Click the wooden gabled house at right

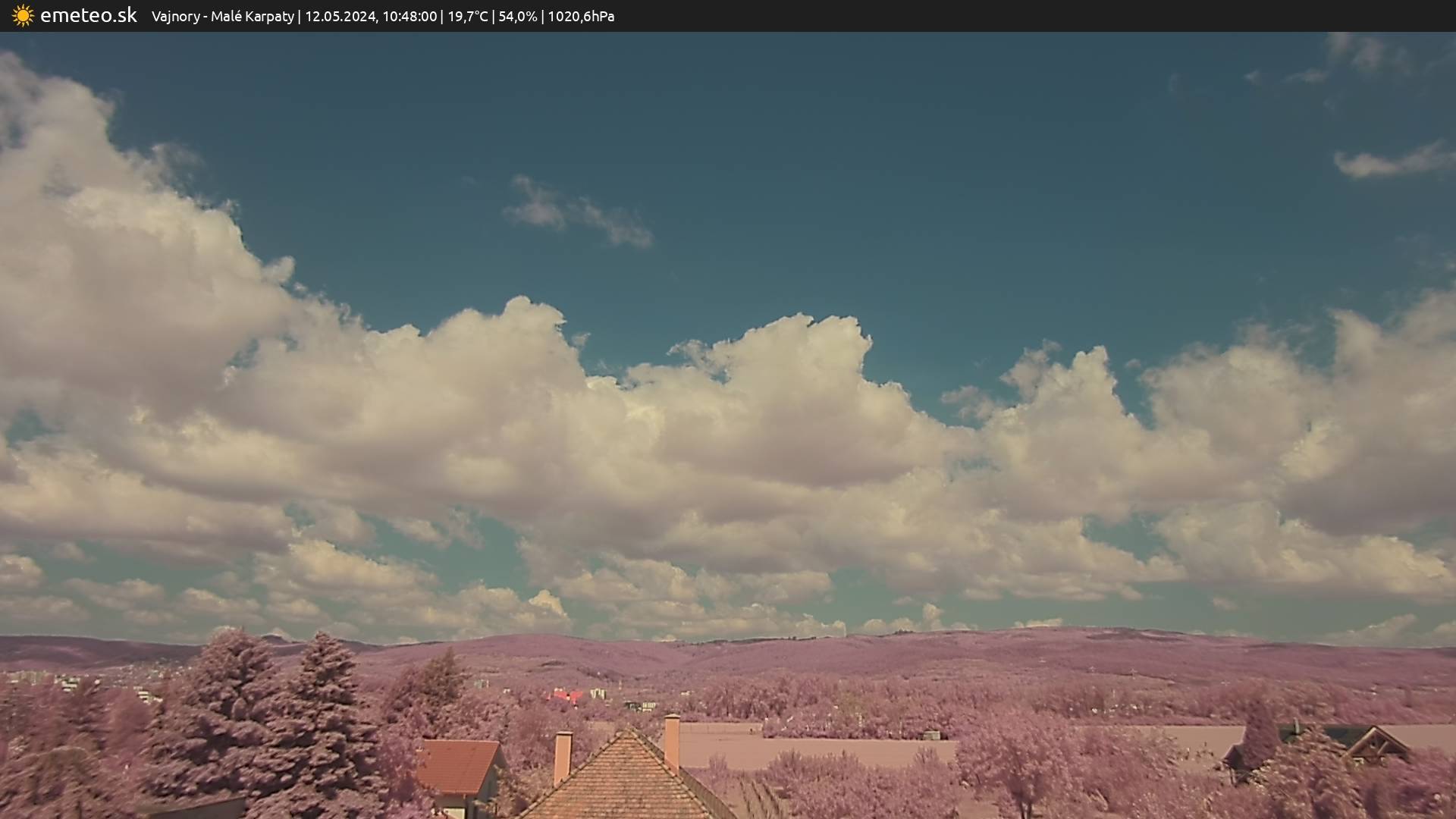(x=1376, y=743)
